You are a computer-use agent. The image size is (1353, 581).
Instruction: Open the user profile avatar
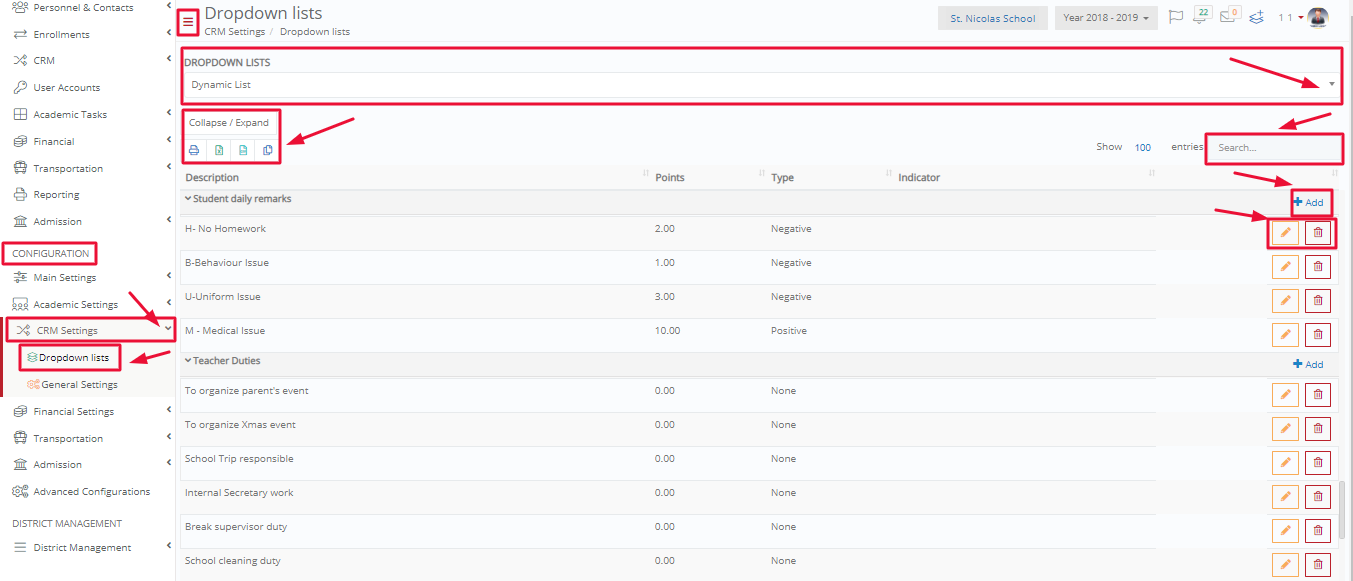click(x=1318, y=17)
